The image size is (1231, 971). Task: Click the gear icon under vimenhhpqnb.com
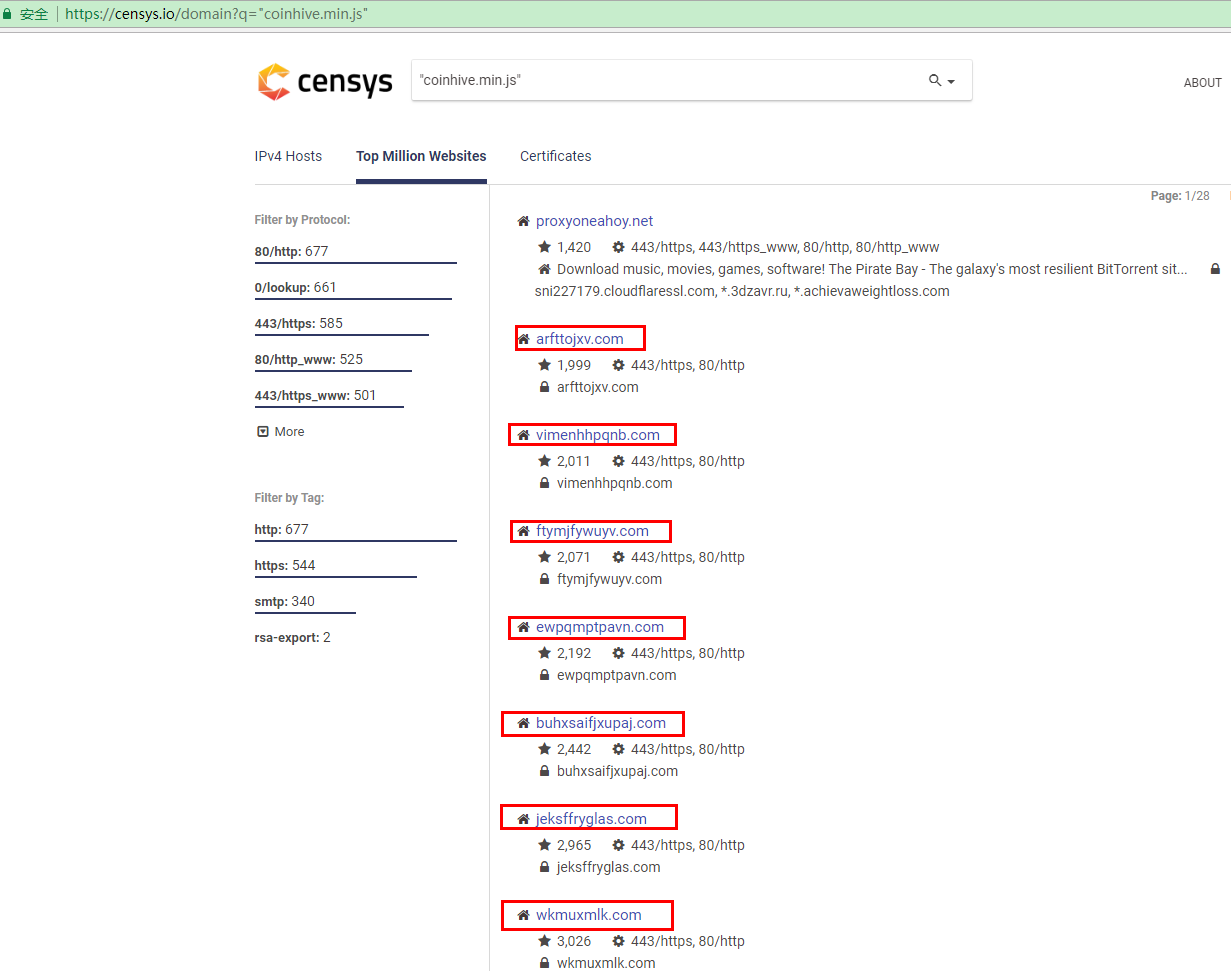[619, 461]
